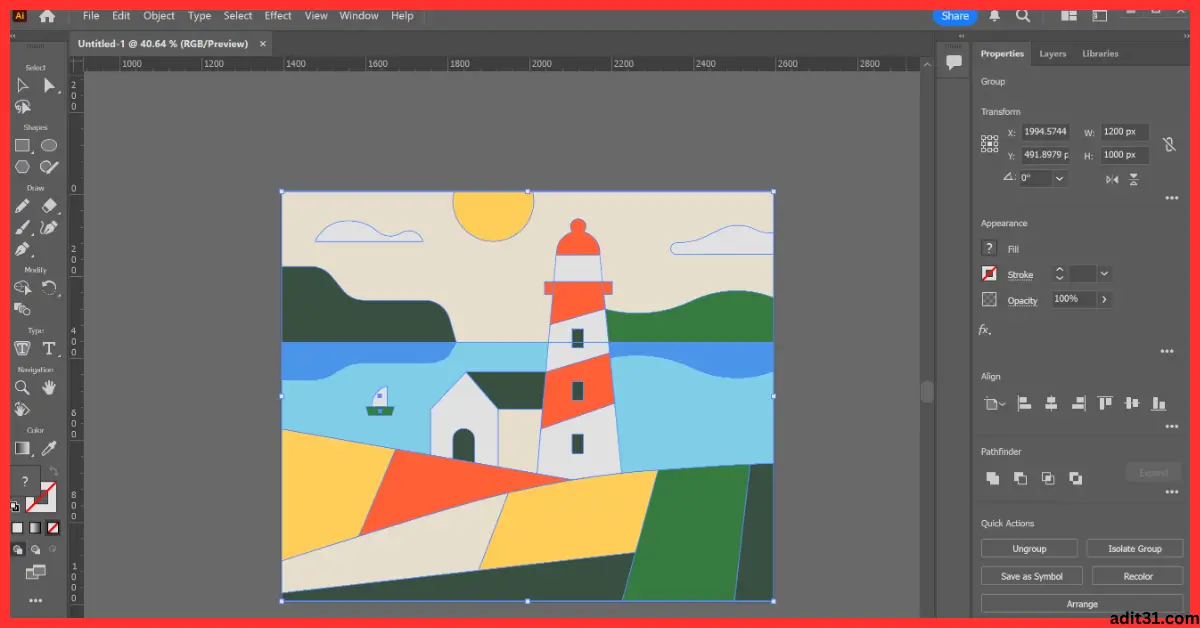Image resolution: width=1200 pixels, height=628 pixels.
Task: Grab the Hand tool
Action: pos(49,388)
